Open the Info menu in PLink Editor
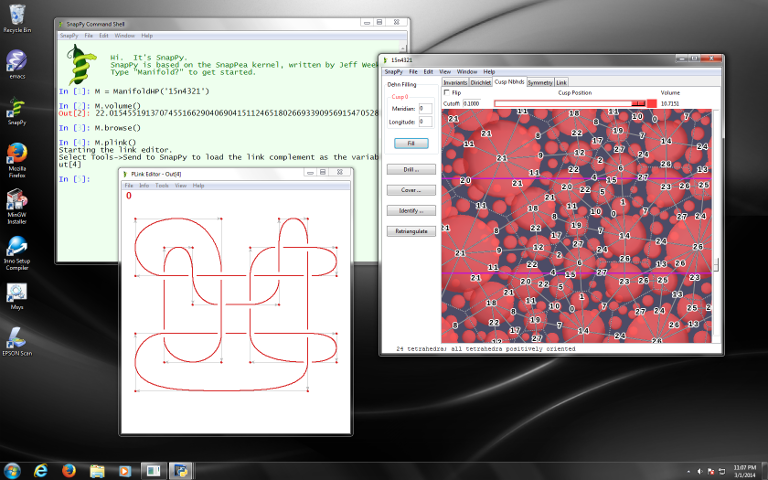This screenshot has height=480, width=768. (x=144, y=186)
